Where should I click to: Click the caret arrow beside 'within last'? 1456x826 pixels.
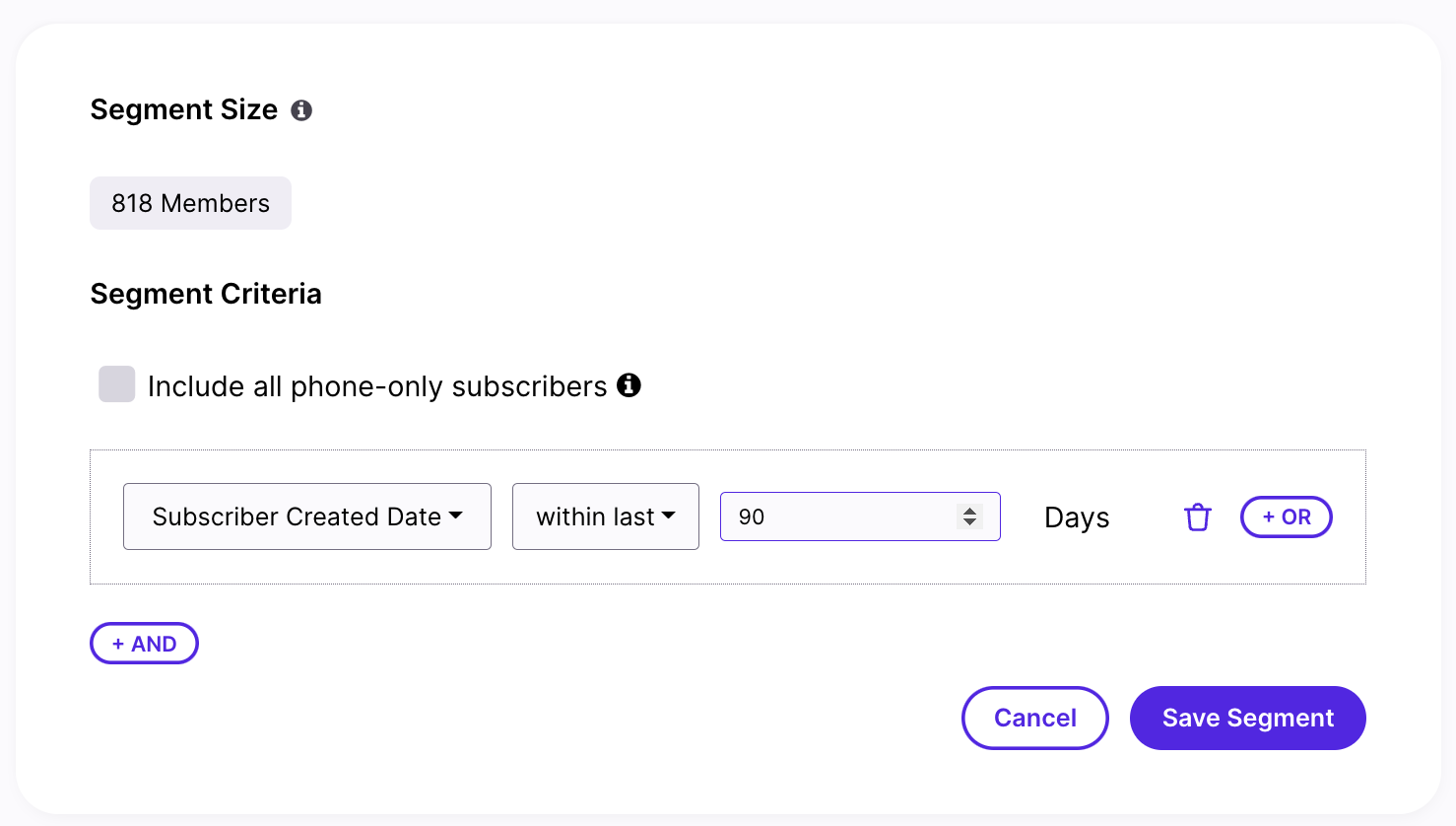(x=669, y=516)
